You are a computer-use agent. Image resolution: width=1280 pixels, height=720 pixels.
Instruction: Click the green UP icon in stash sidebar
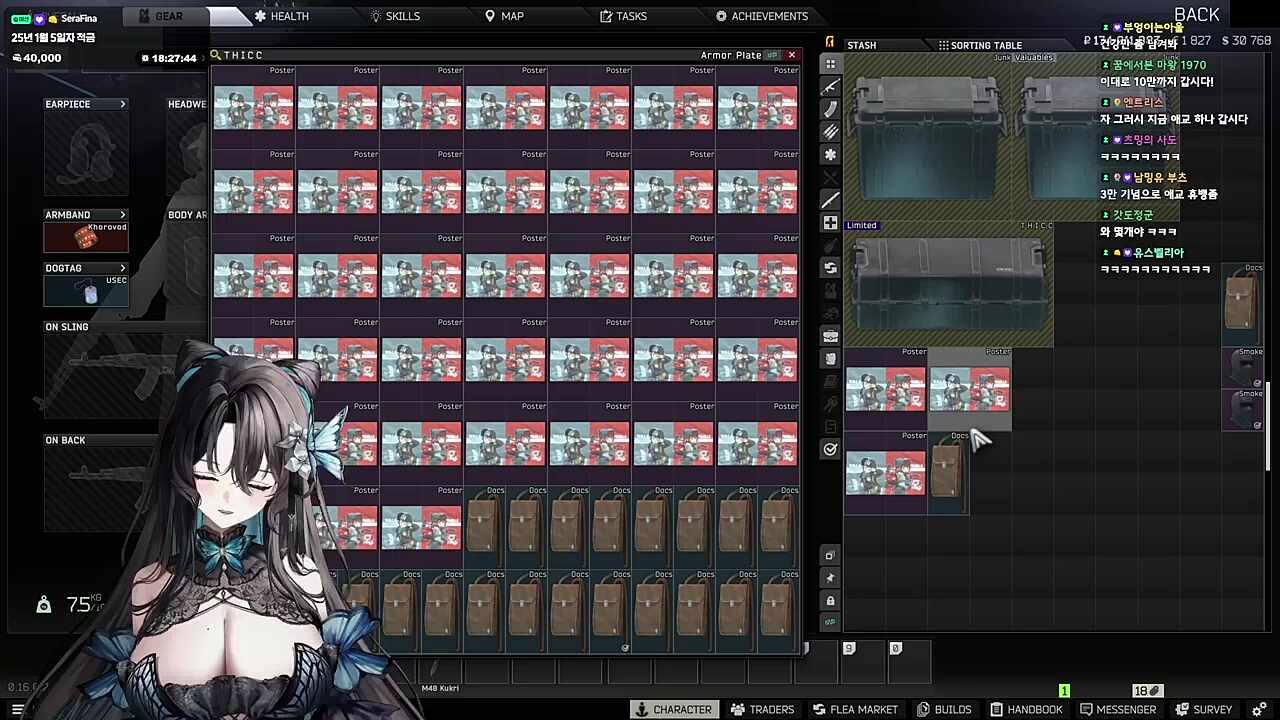(x=830, y=622)
